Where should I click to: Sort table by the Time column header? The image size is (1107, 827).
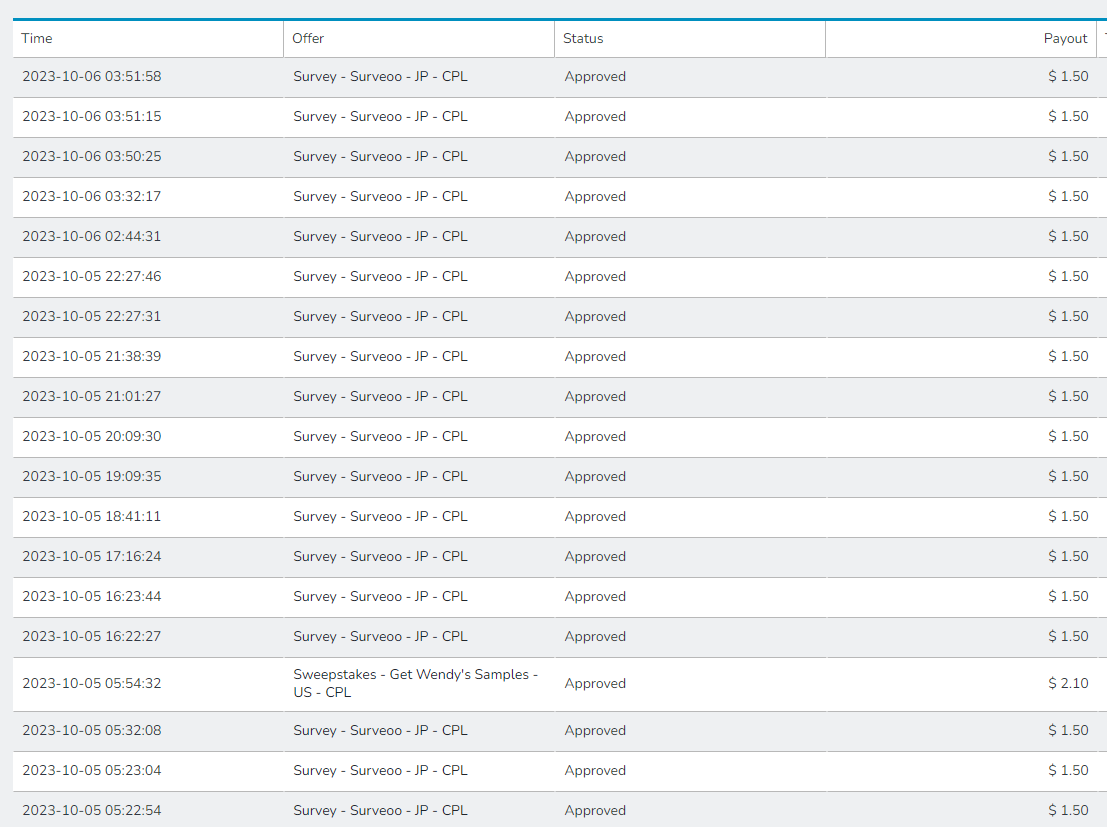point(37,39)
